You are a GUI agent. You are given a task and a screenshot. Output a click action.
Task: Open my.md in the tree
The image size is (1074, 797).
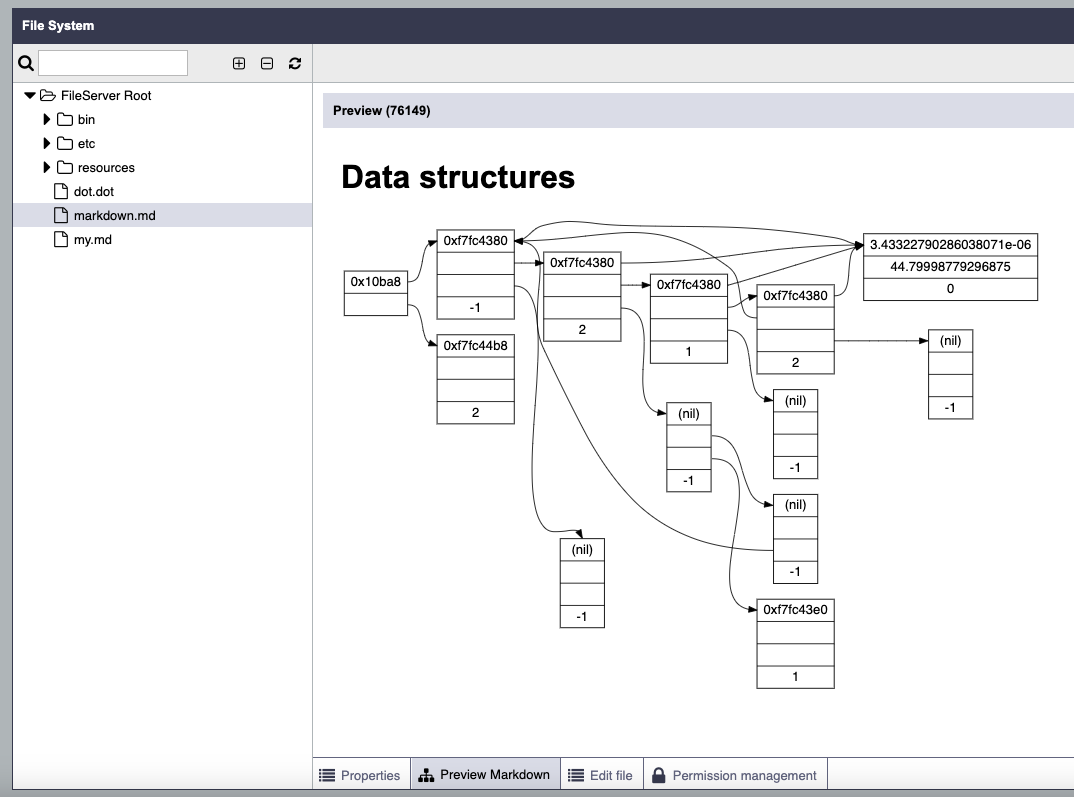pos(92,240)
